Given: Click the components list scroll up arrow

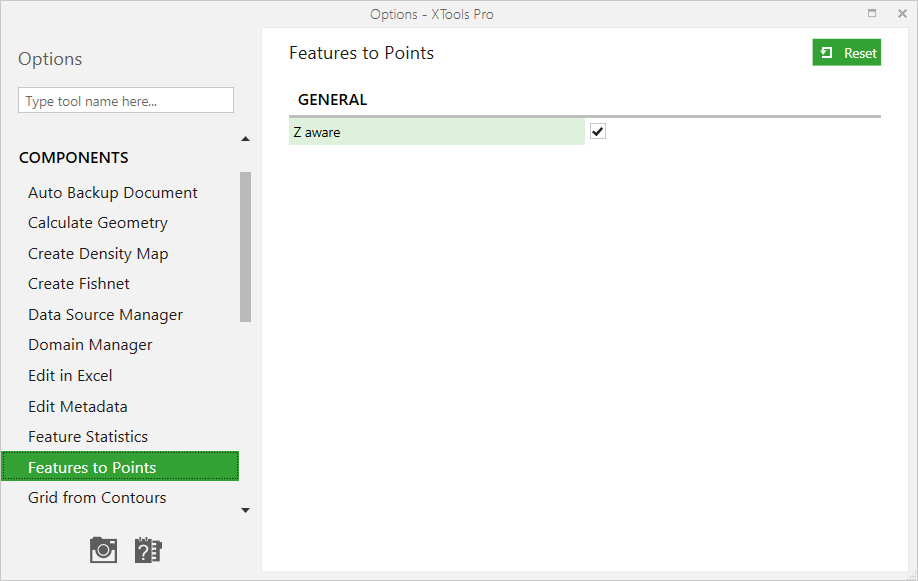Looking at the screenshot, I should pyautogui.click(x=245, y=139).
